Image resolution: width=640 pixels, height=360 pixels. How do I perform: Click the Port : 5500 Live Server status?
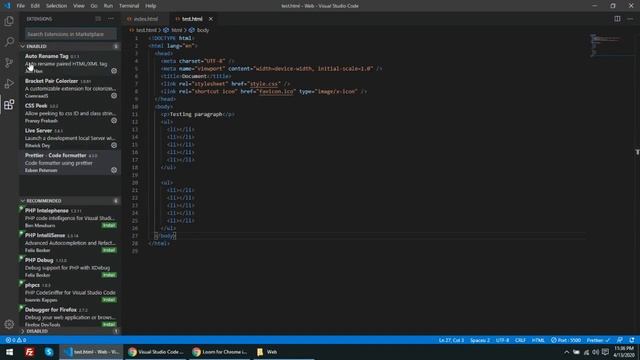click(566, 340)
